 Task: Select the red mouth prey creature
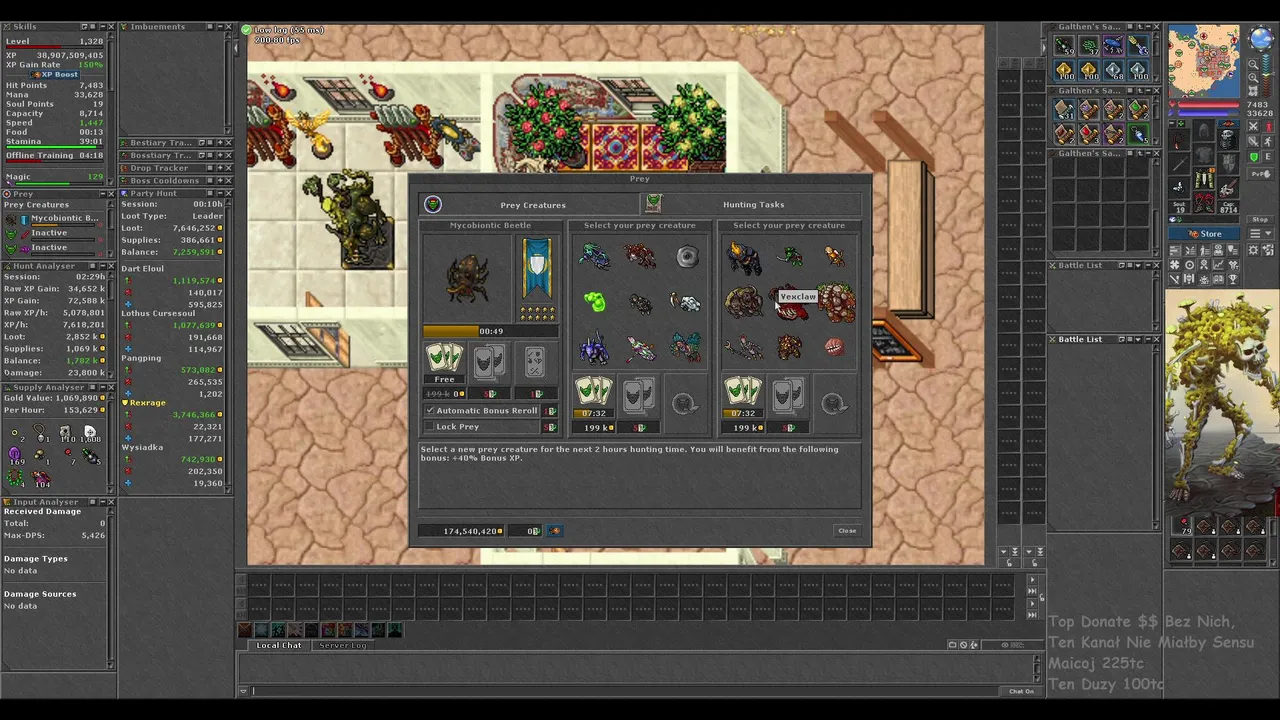(836, 347)
